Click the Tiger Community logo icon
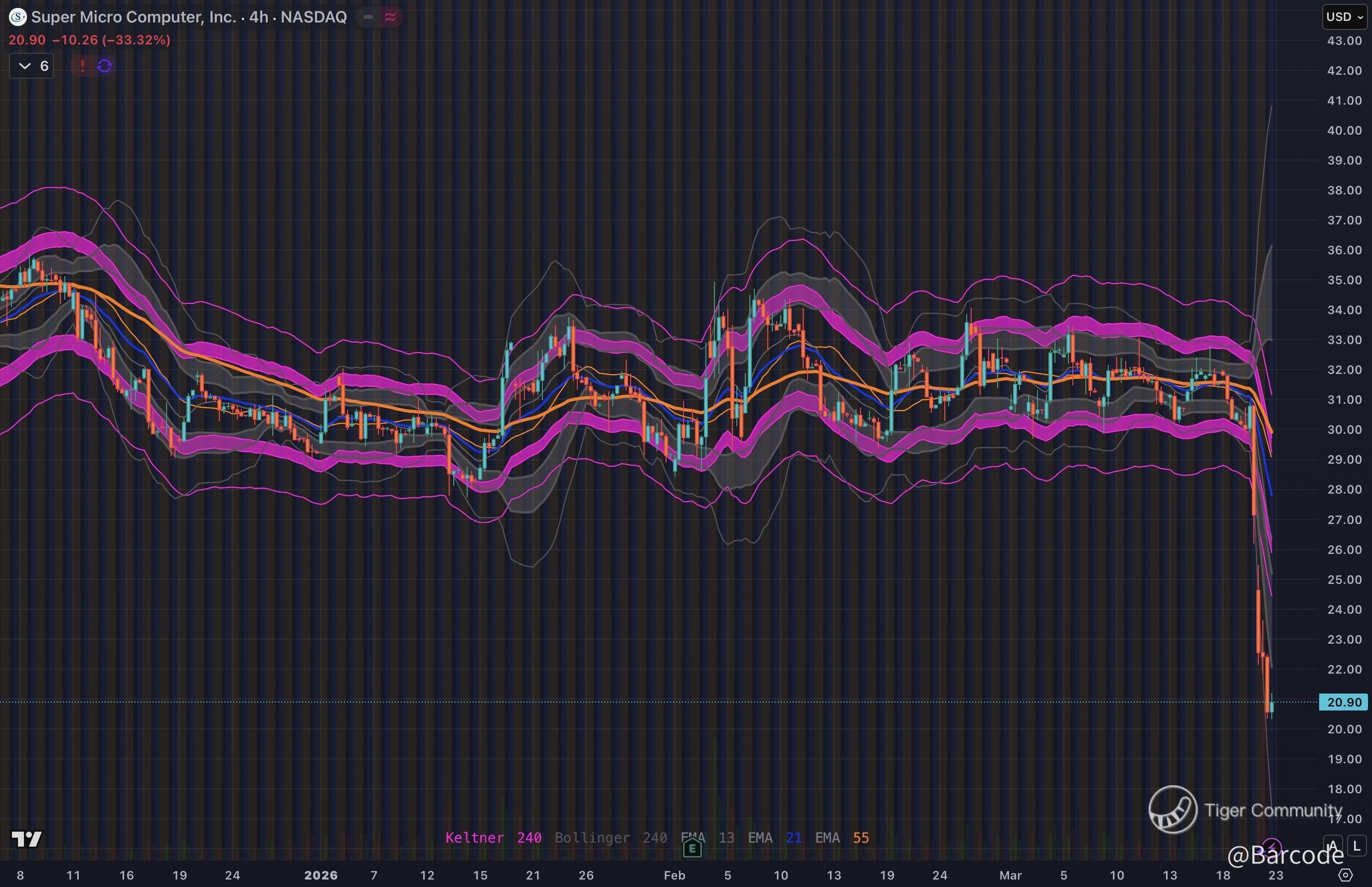Screen dimensions: 1372x887 coord(1173,810)
